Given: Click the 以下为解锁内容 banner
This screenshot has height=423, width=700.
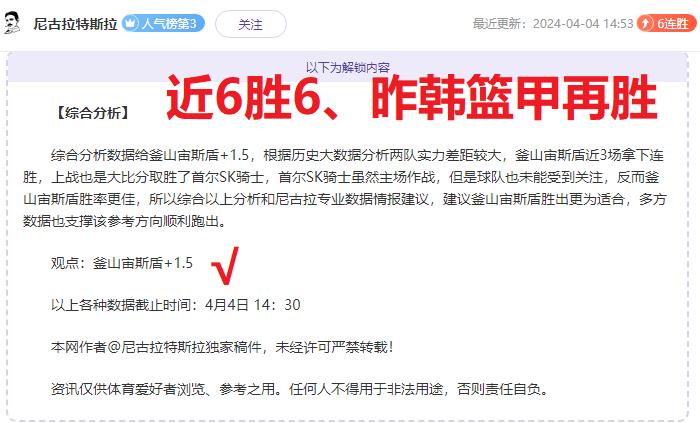Looking at the screenshot, I should [x=348, y=67].
